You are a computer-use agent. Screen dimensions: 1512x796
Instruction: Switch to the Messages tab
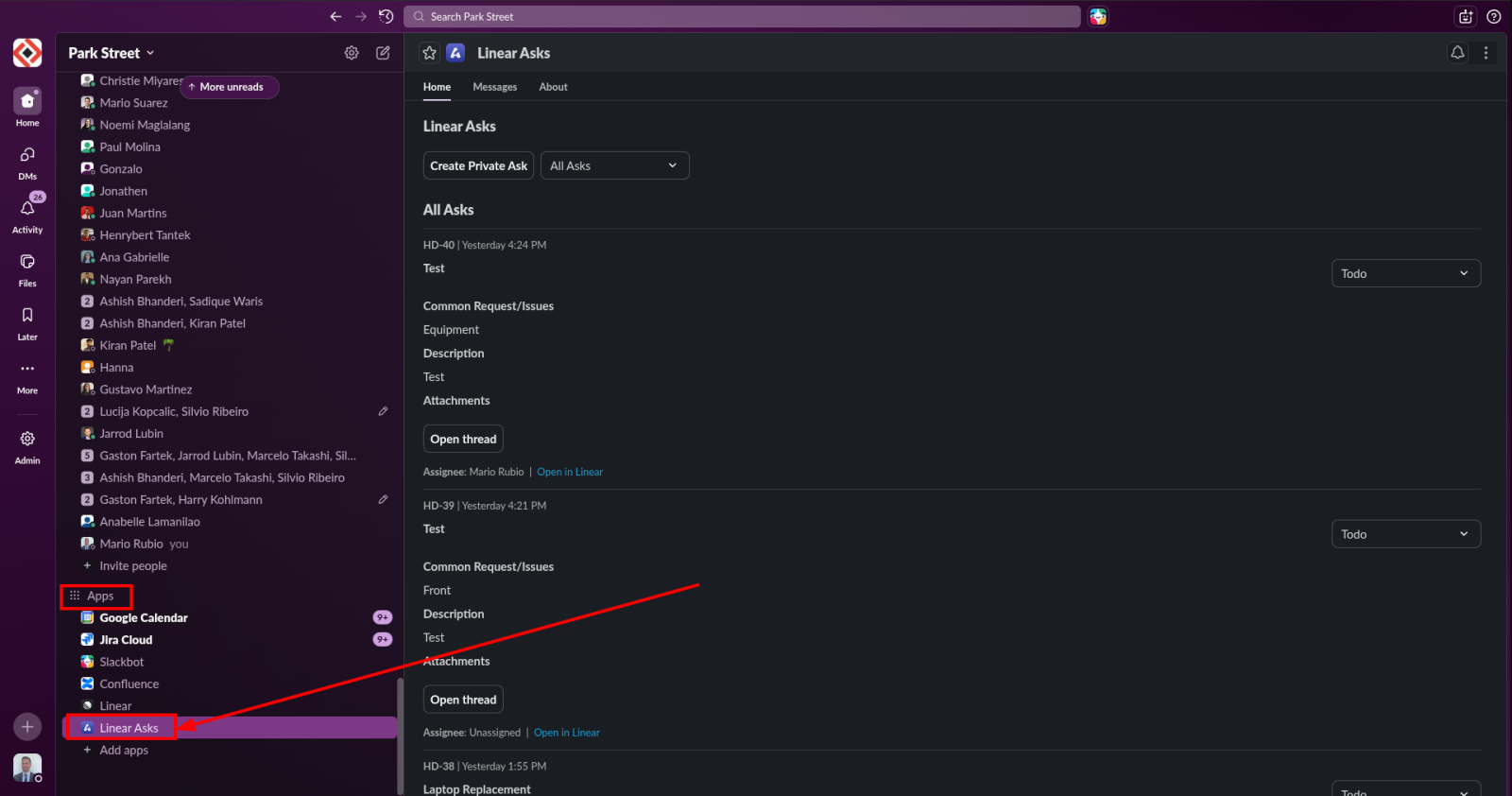[495, 87]
